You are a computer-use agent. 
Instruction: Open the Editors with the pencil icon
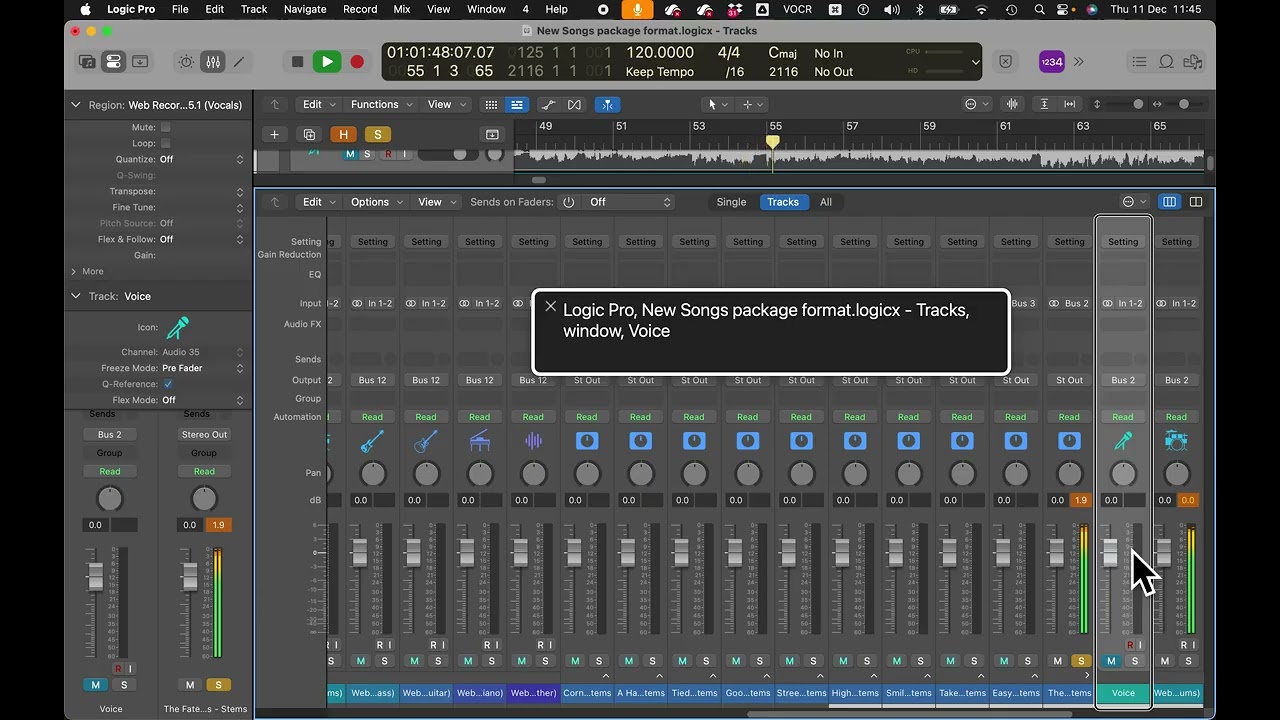click(x=238, y=62)
